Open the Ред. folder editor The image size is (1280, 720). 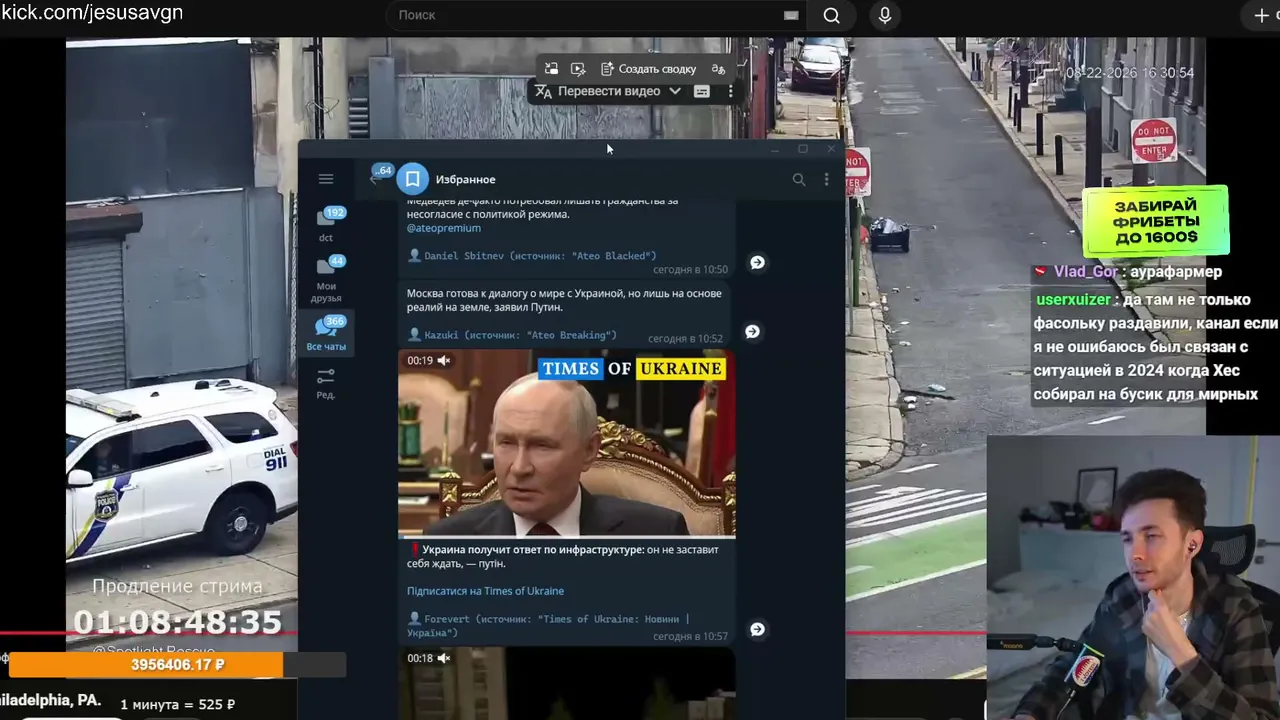coord(326,384)
